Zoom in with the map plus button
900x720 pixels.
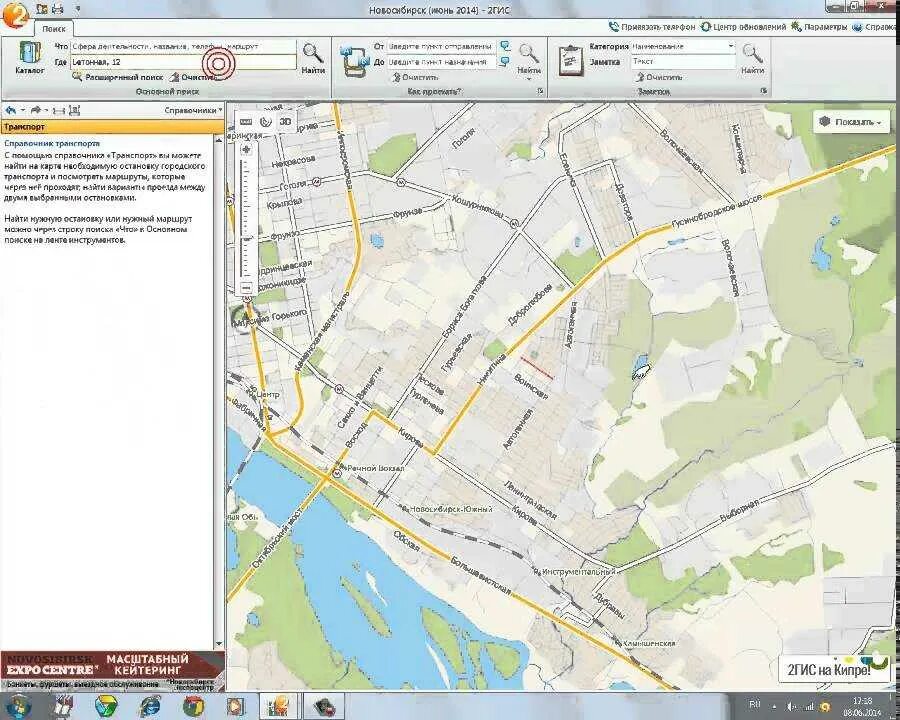pyautogui.click(x=247, y=150)
